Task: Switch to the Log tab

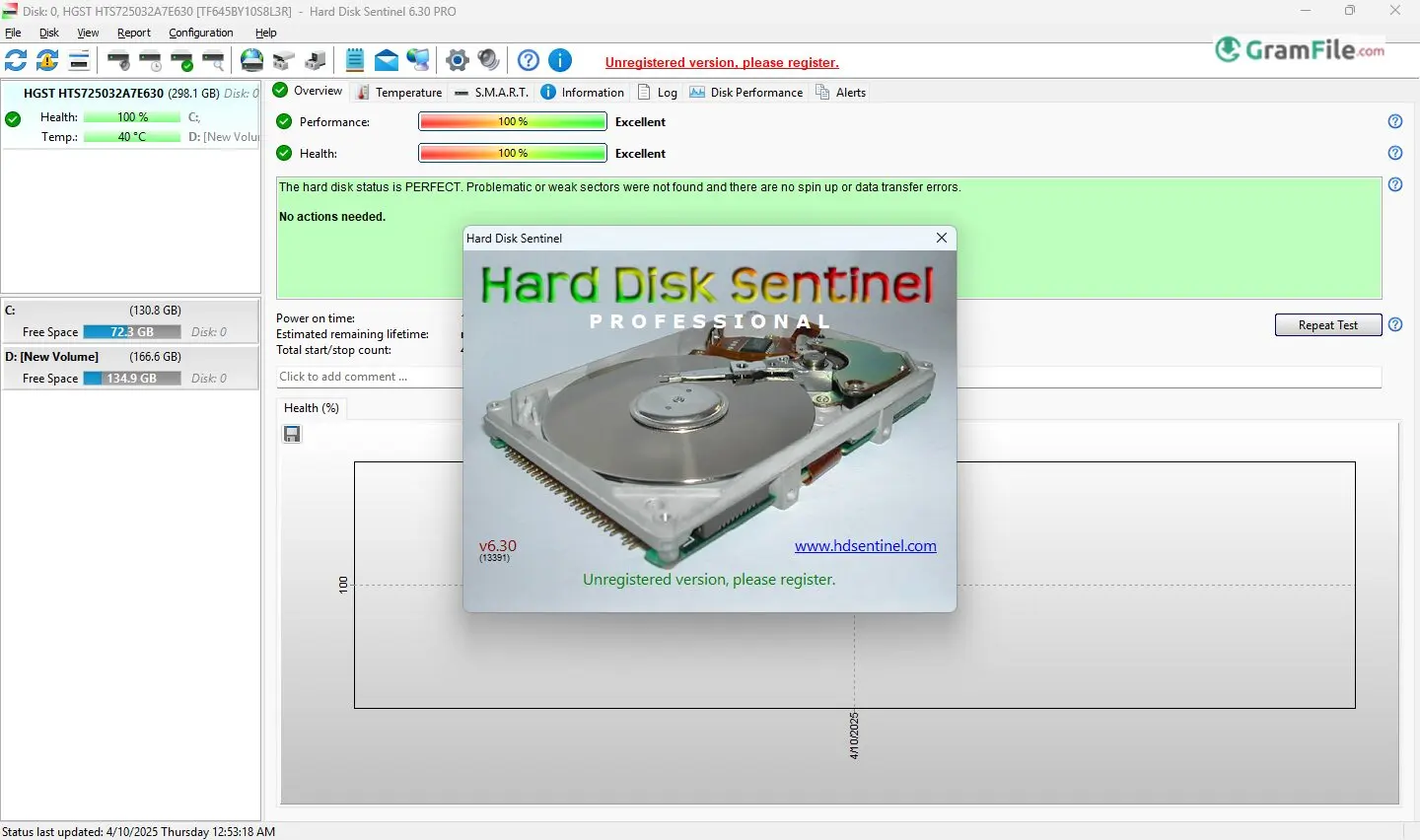Action: click(658, 92)
